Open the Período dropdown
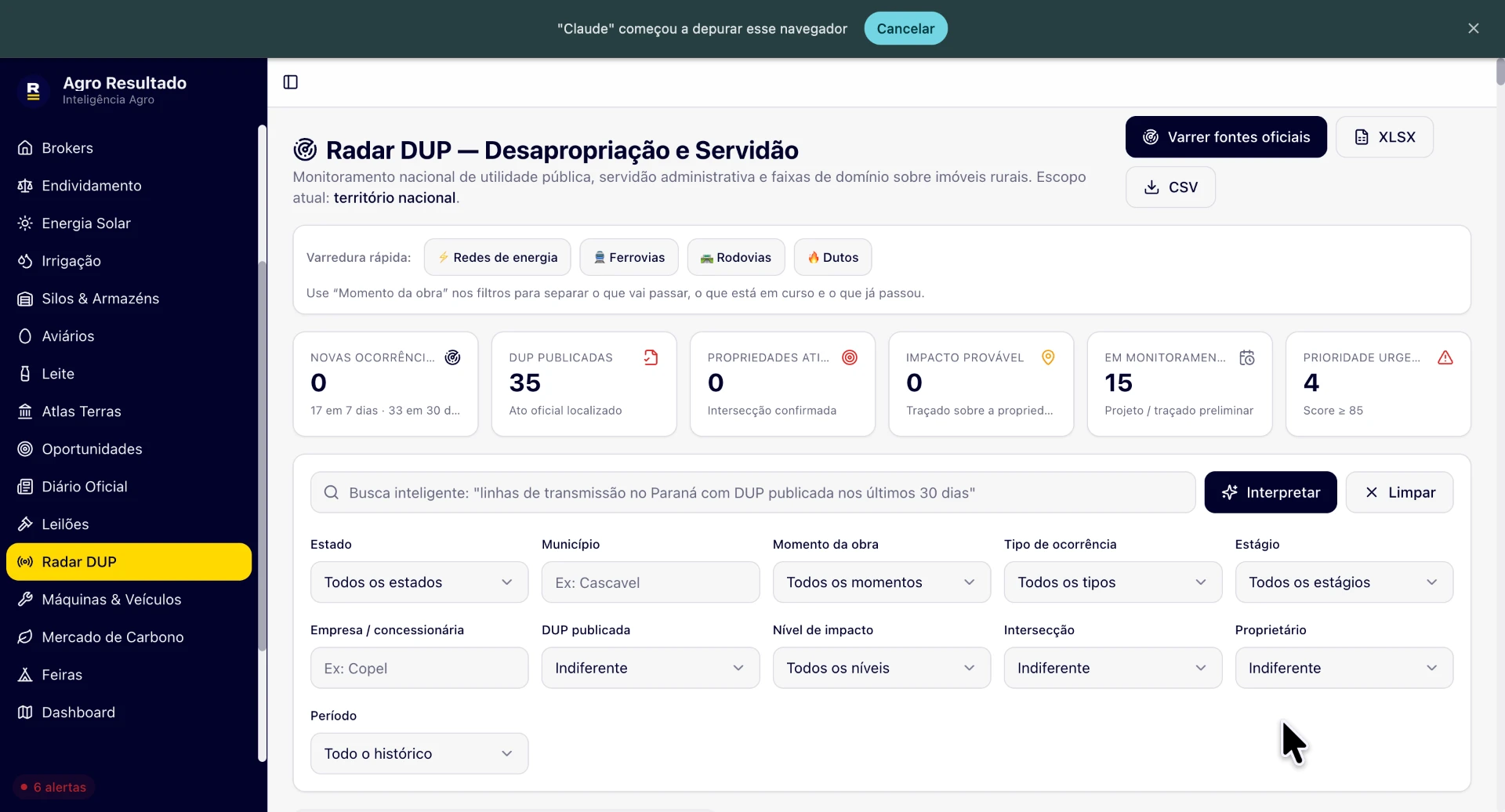The width and height of the screenshot is (1505, 812). (419, 753)
